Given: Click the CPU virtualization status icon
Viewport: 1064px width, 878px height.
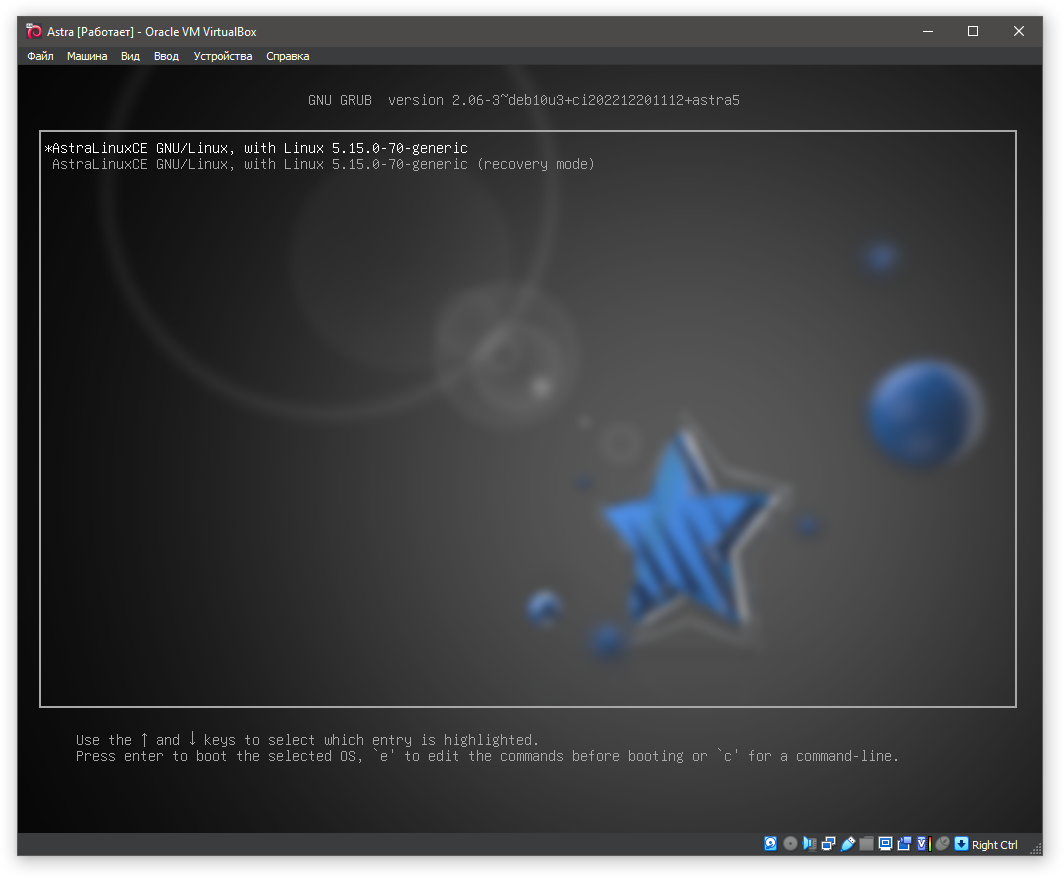Looking at the screenshot, I should coord(924,843).
